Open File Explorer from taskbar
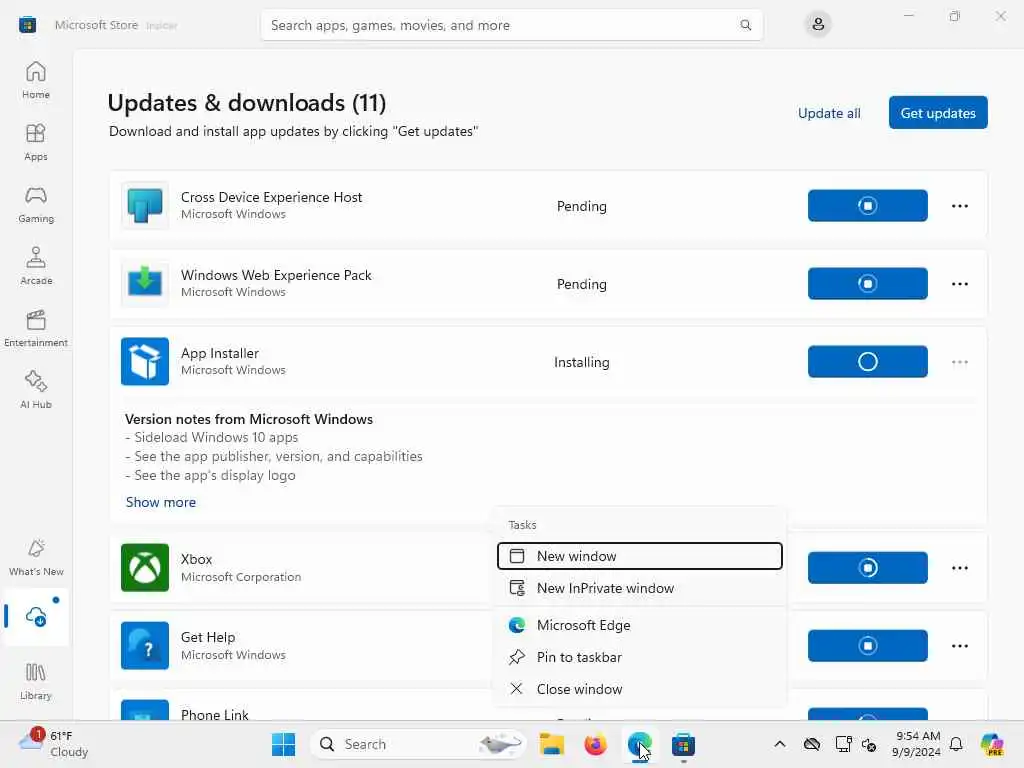This screenshot has width=1024, height=768. 551,744
